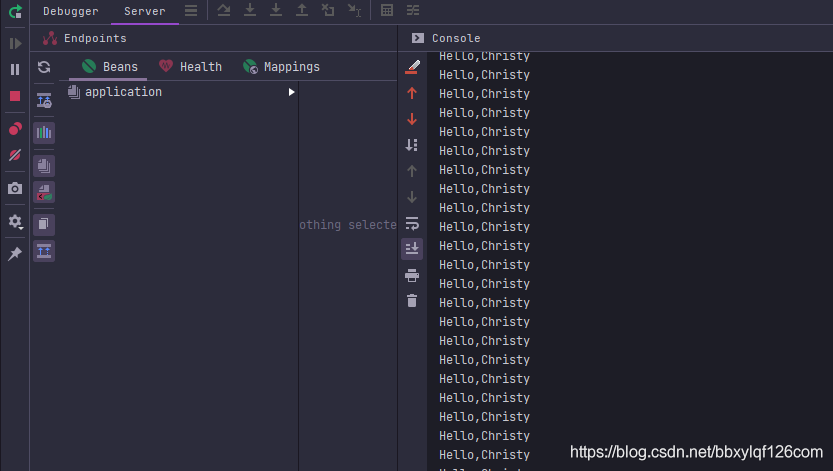Open the View Breakpoints icon
The width and height of the screenshot is (833, 471).
[15, 129]
